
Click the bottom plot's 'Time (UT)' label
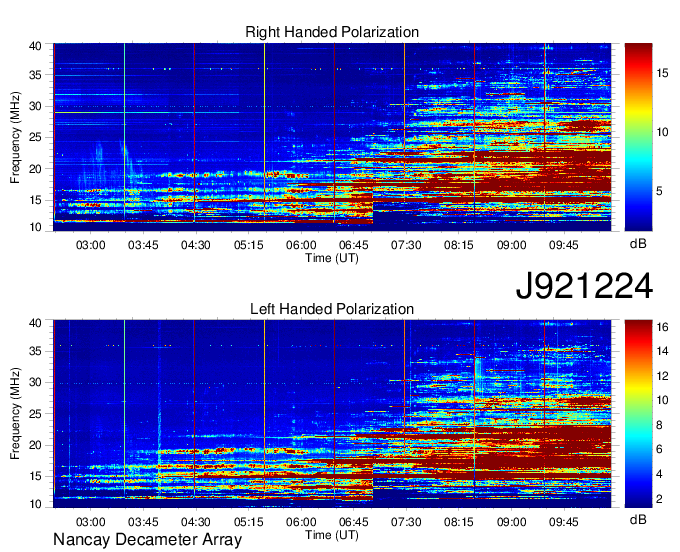point(332,535)
